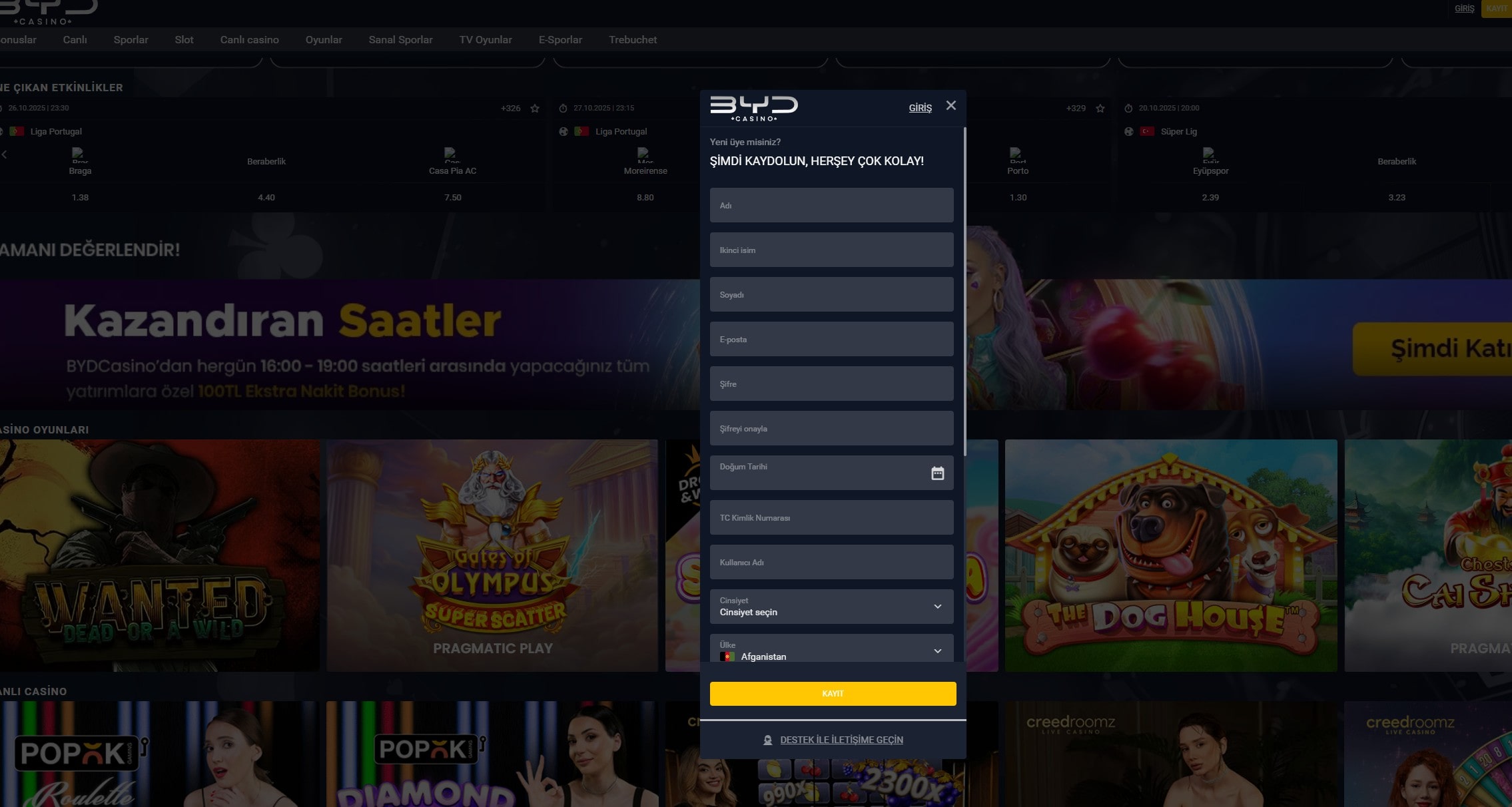Select the 8.80 odds for Moreirense
Screen dimensions: 1512x807
coord(645,198)
